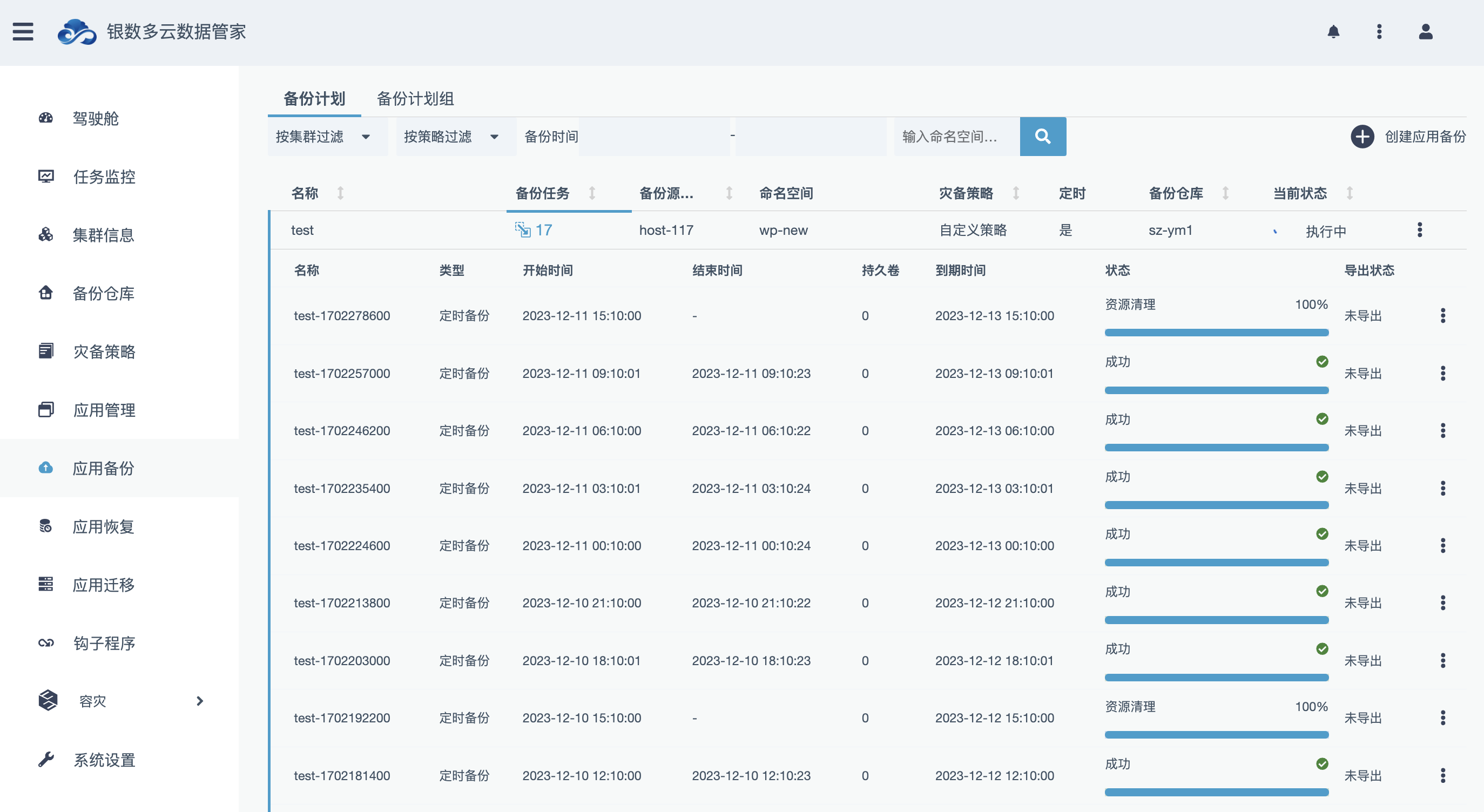Open the top bar more-options menu

(1379, 32)
